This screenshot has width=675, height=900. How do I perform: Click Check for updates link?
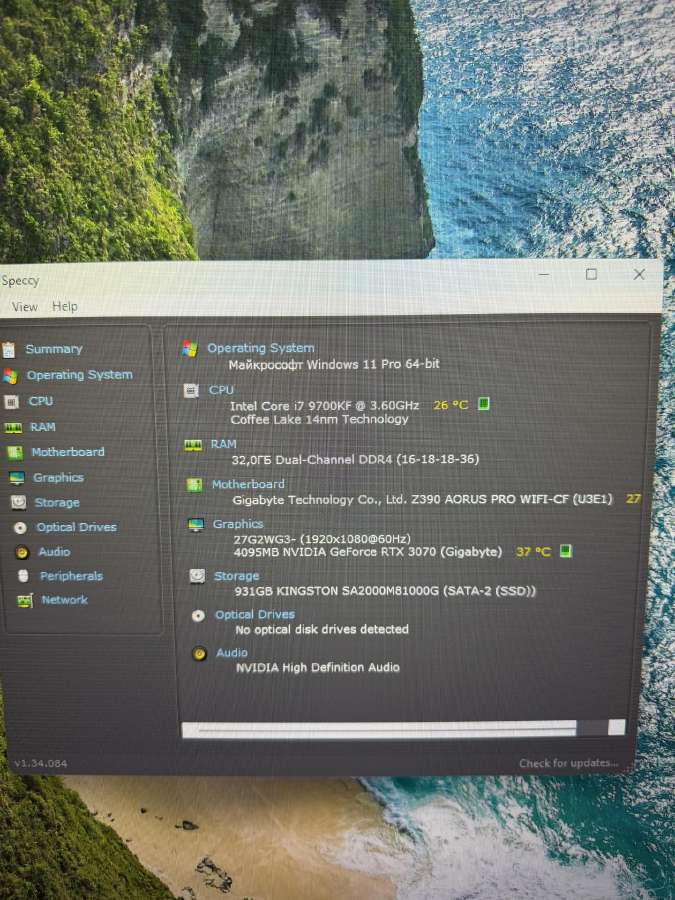click(x=568, y=763)
